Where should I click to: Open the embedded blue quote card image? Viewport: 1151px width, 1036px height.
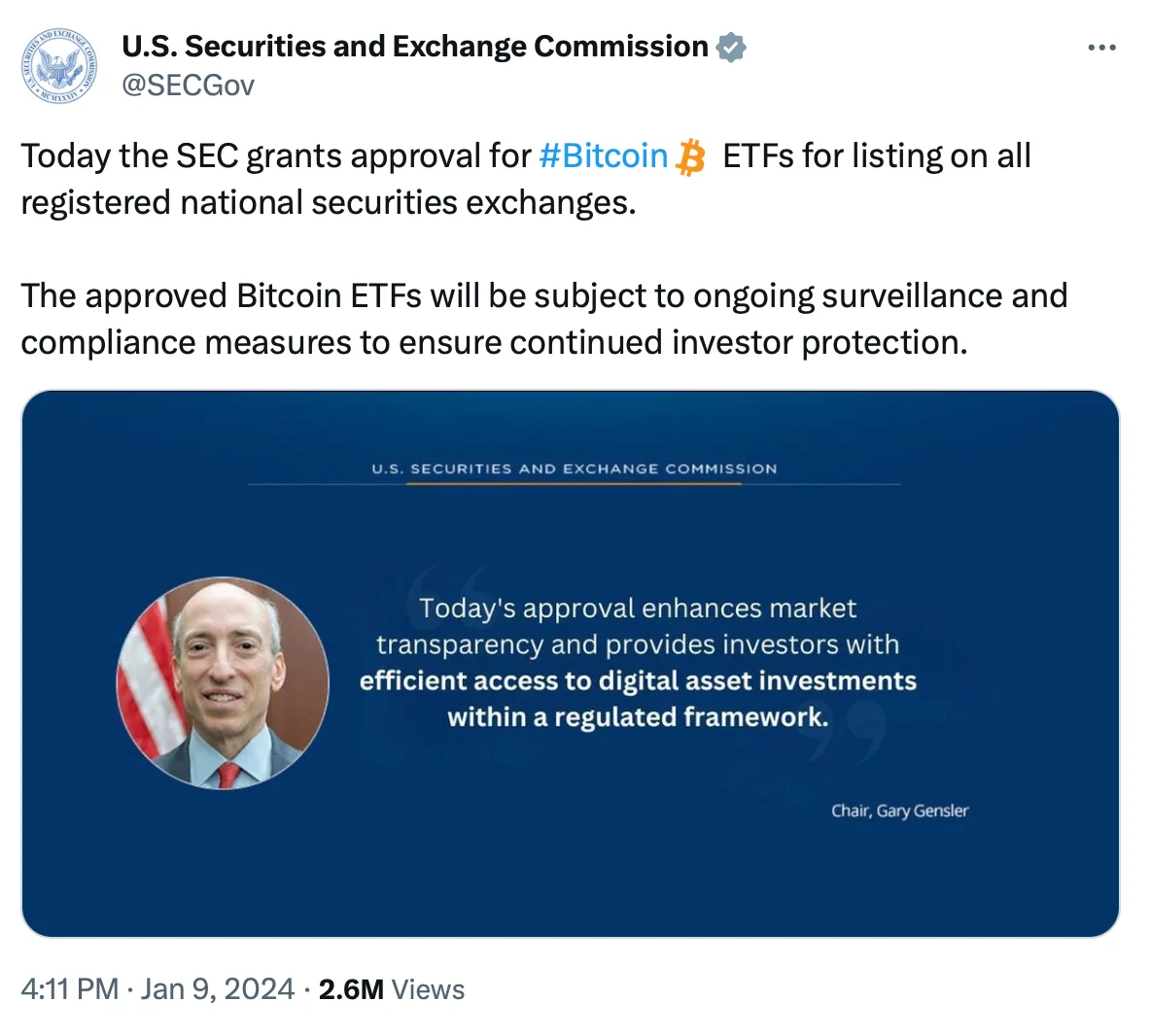click(571, 663)
